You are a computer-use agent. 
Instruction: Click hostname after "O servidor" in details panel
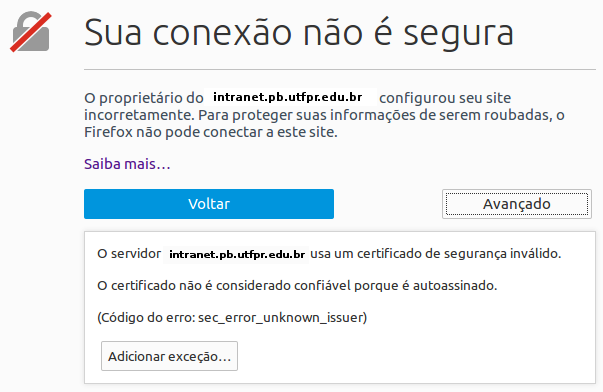point(237,254)
